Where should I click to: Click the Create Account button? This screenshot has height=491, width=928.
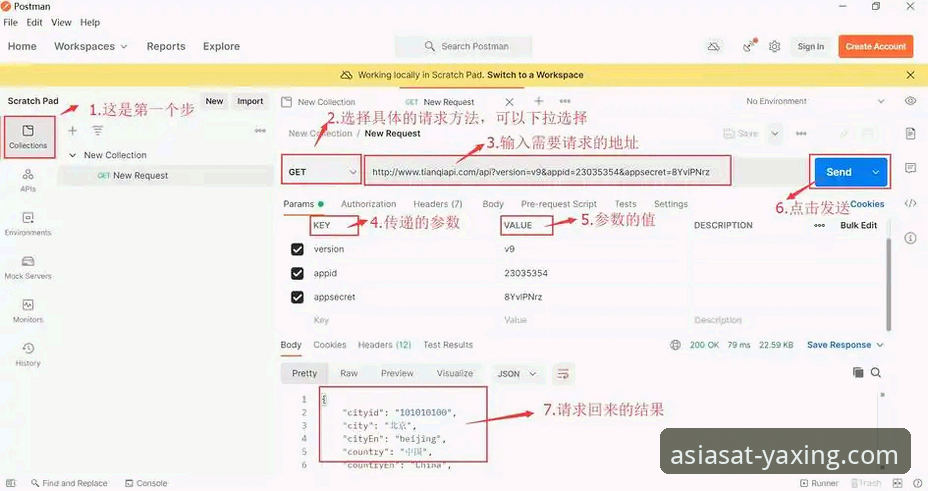(x=875, y=46)
